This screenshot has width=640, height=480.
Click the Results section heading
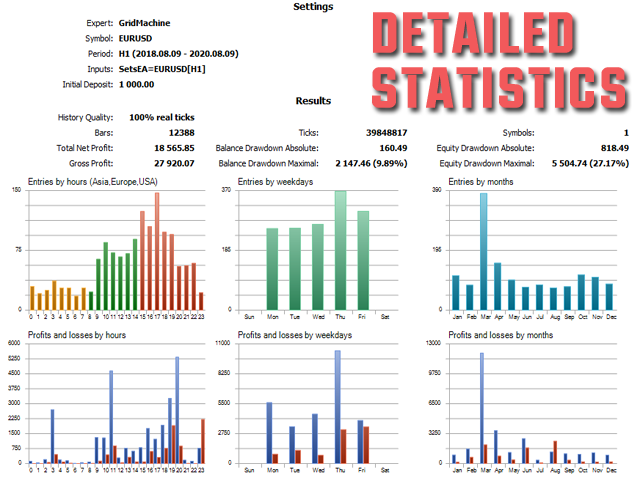point(313,101)
